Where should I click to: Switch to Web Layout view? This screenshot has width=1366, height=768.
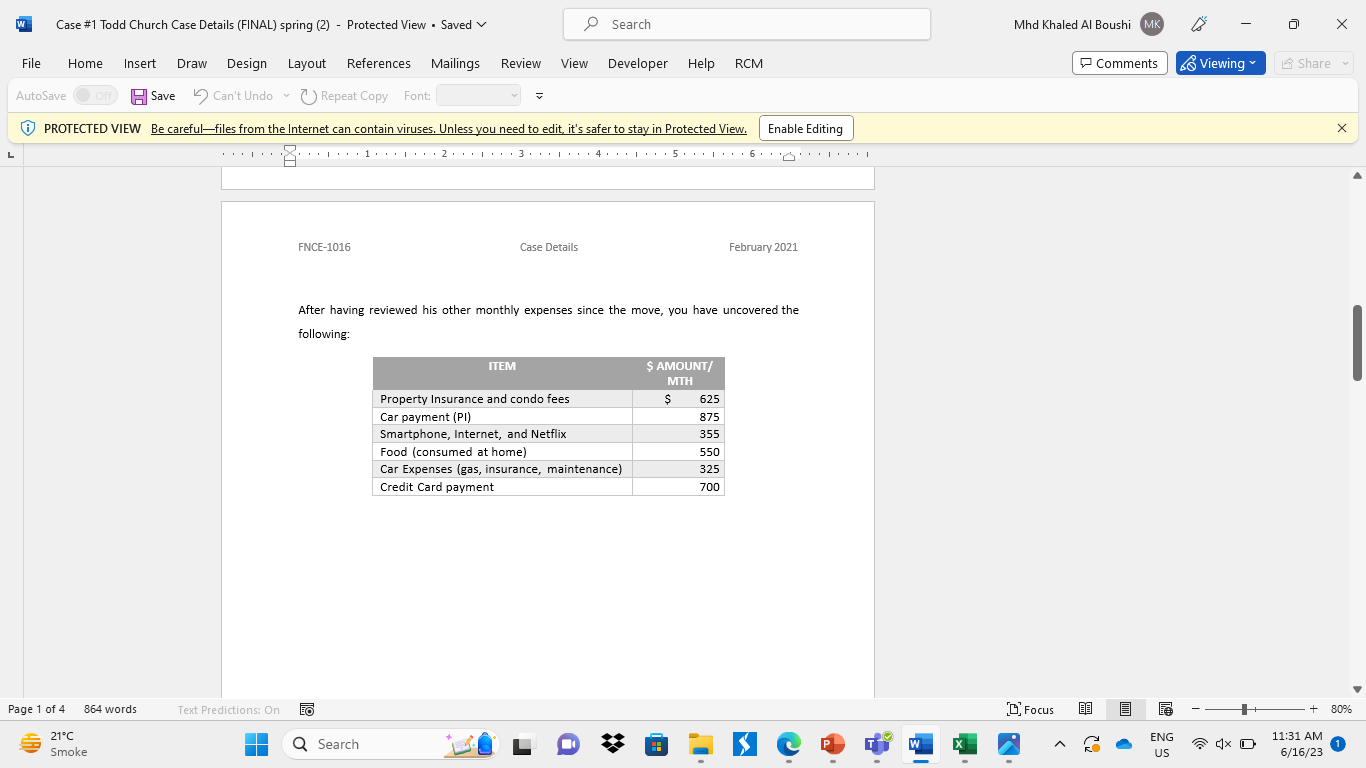(x=1165, y=709)
